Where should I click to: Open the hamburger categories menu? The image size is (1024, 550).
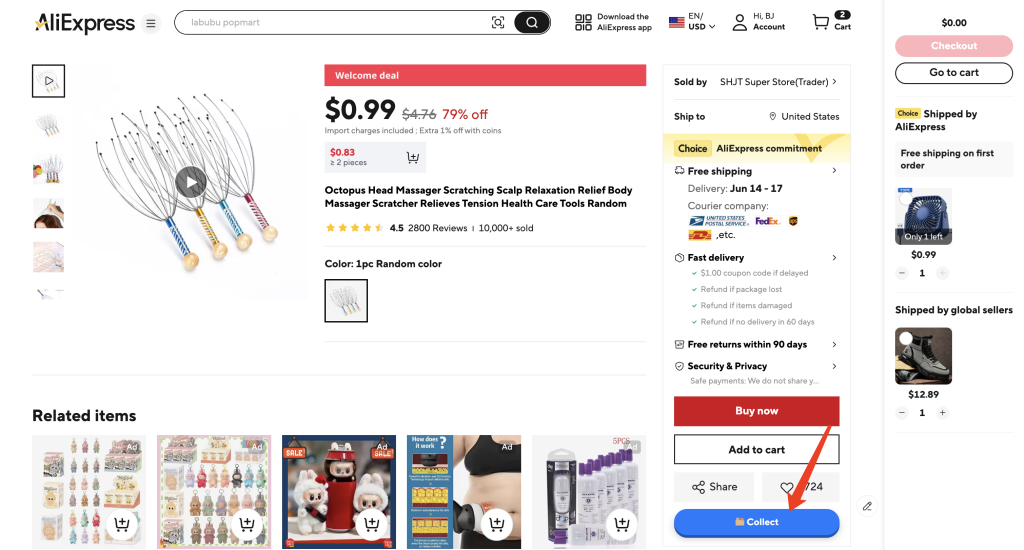[151, 23]
